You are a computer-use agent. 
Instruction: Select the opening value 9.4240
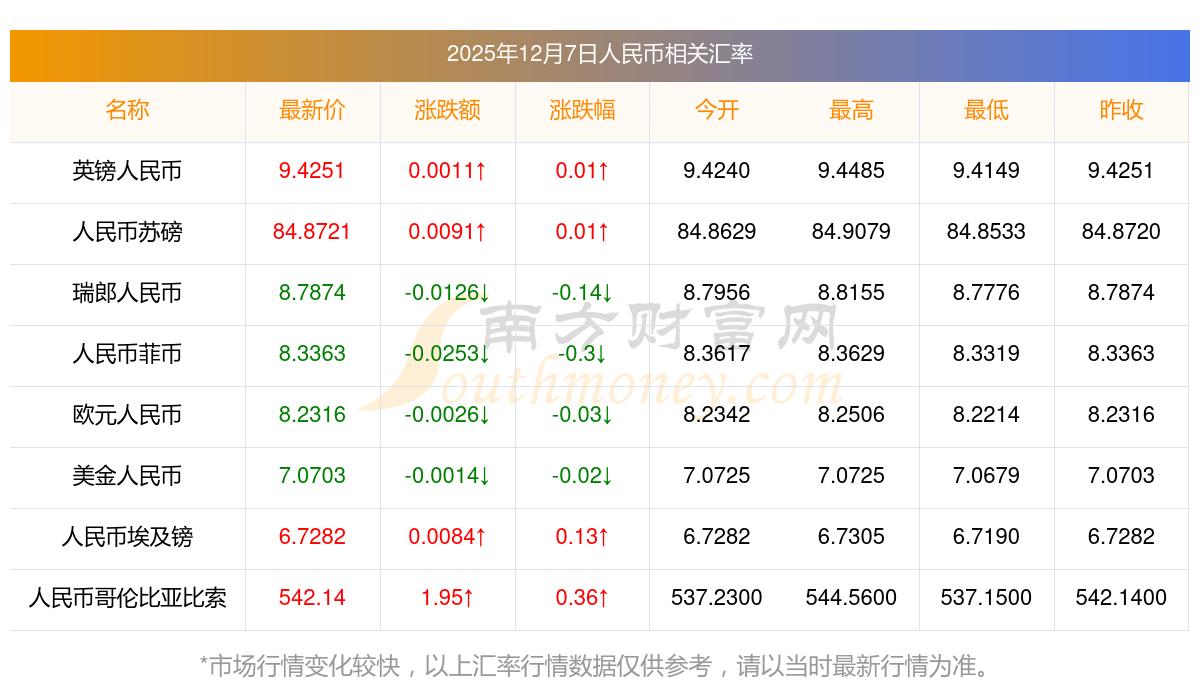tap(717, 171)
